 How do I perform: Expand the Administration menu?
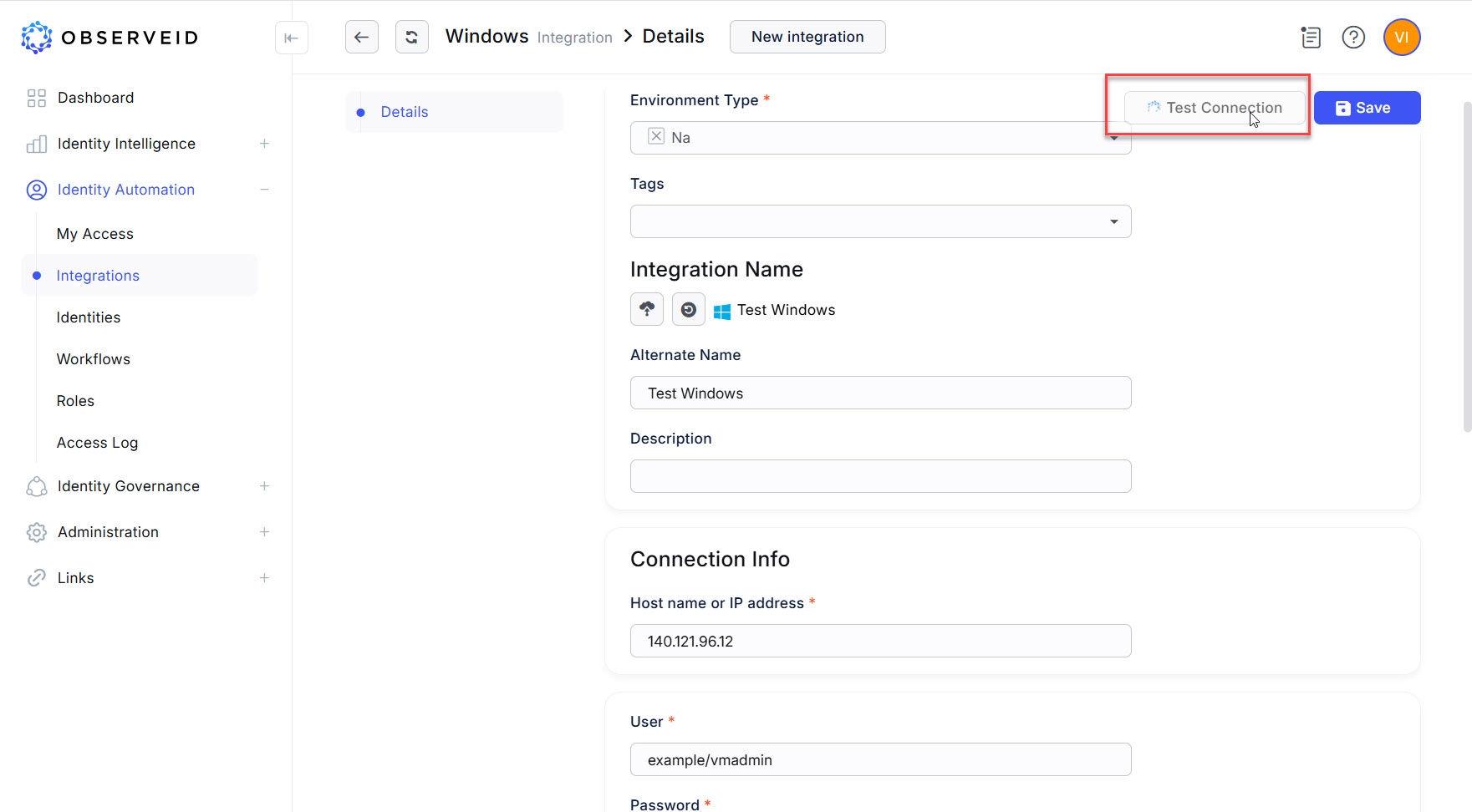[264, 532]
